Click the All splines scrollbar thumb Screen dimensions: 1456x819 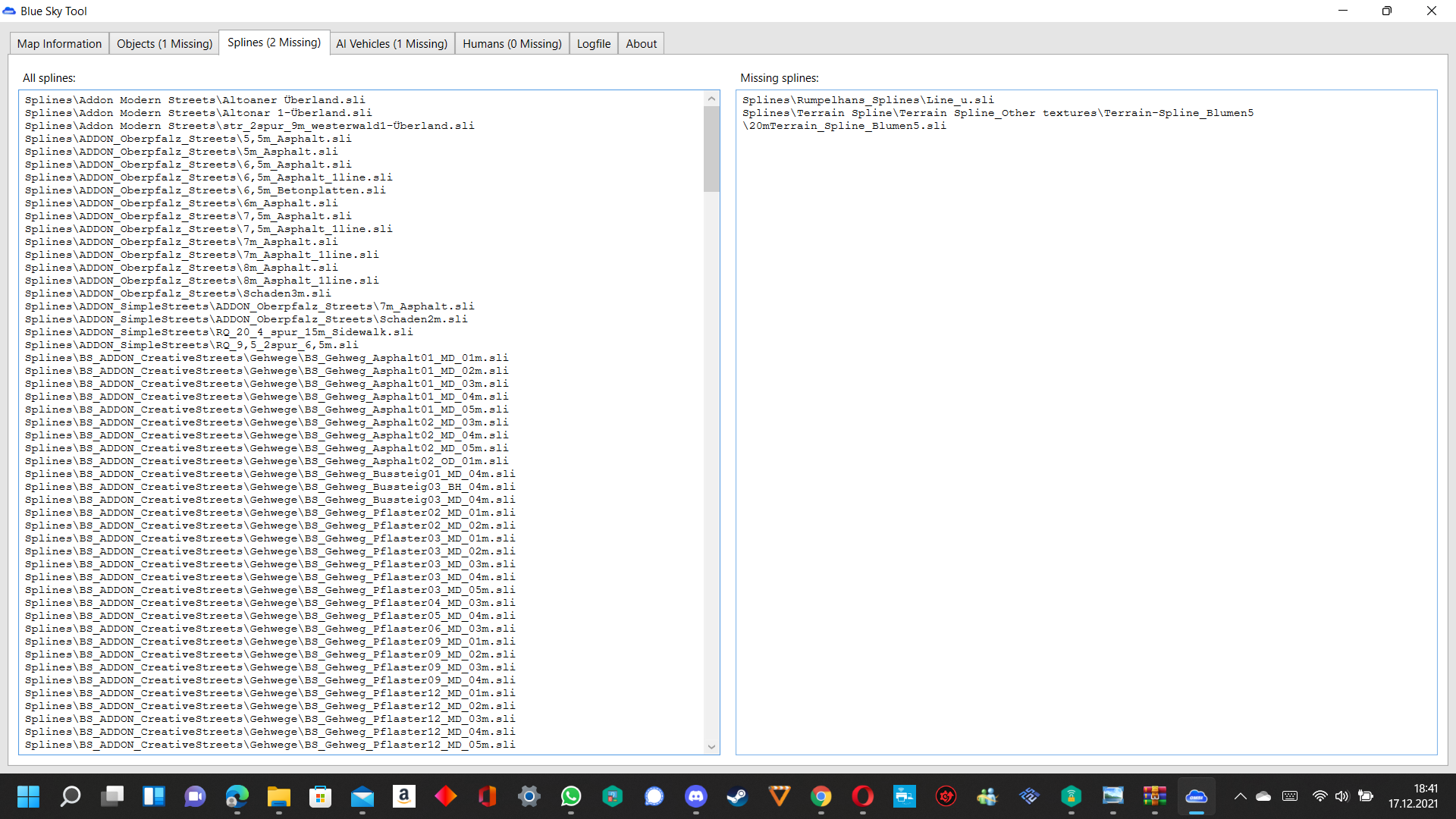pyautogui.click(x=711, y=148)
